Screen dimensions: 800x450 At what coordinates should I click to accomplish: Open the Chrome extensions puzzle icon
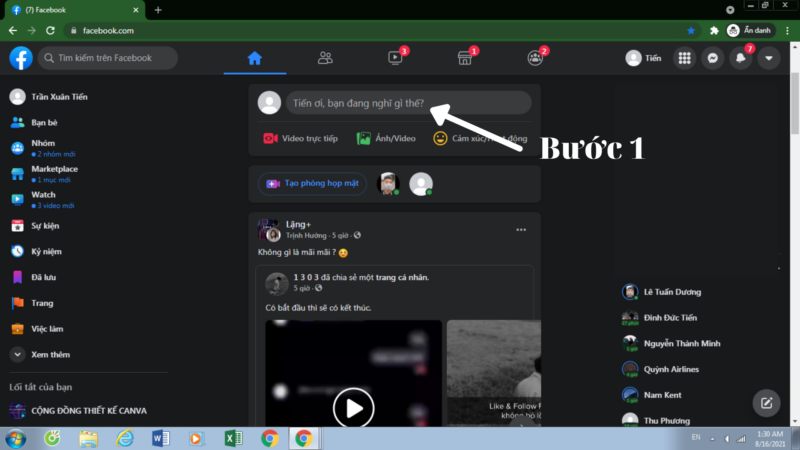[x=714, y=31]
